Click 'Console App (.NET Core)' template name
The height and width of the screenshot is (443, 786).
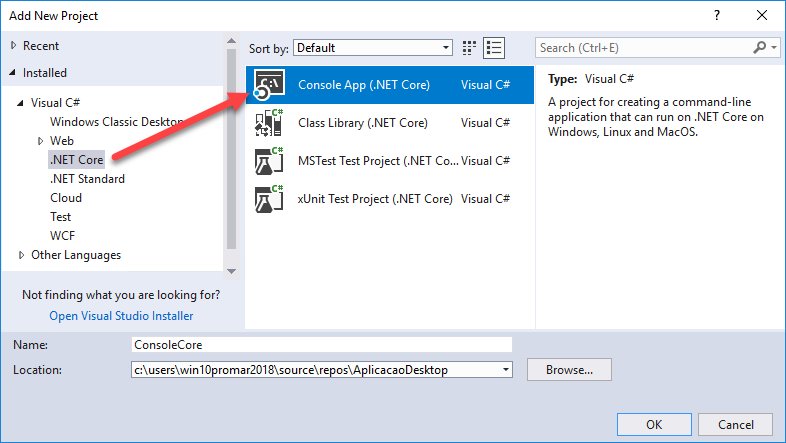pyautogui.click(x=364, y=85)
